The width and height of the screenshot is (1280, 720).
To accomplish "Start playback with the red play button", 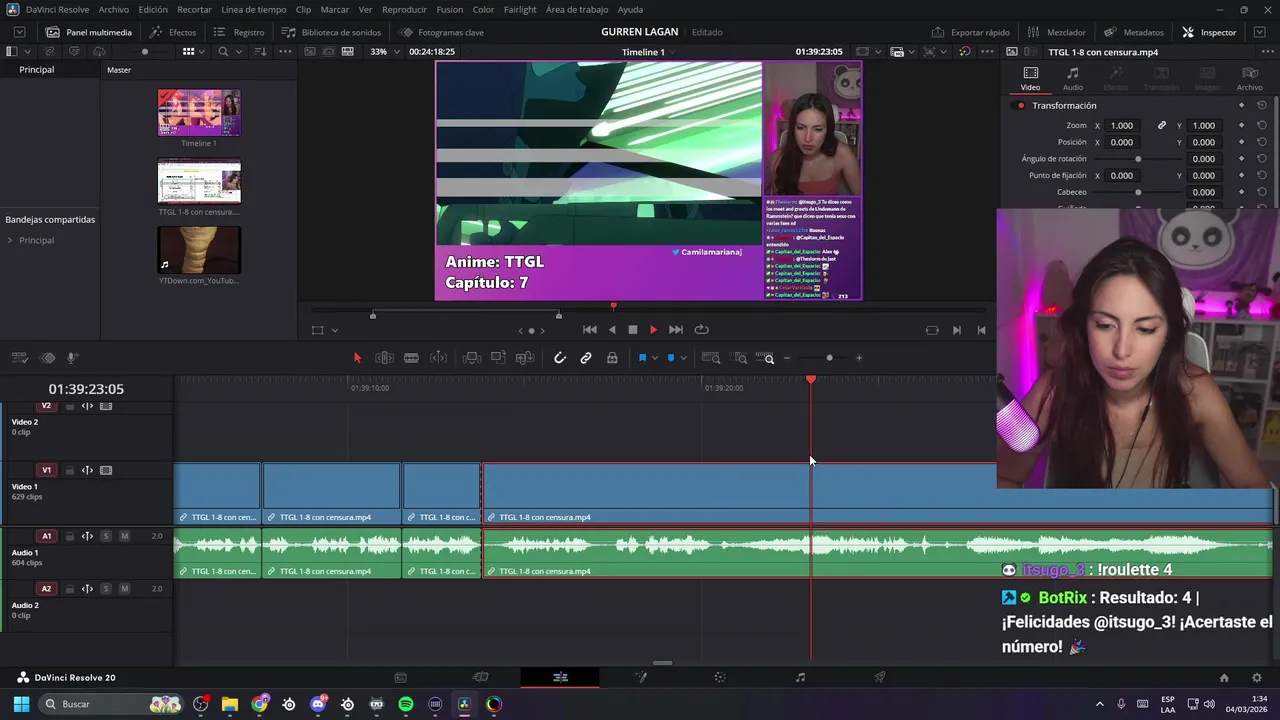I will point(653,330).
